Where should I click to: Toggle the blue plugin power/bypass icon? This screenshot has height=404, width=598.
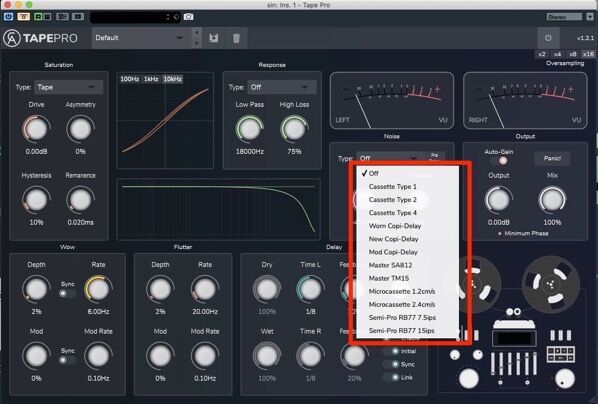pos(8,17)
